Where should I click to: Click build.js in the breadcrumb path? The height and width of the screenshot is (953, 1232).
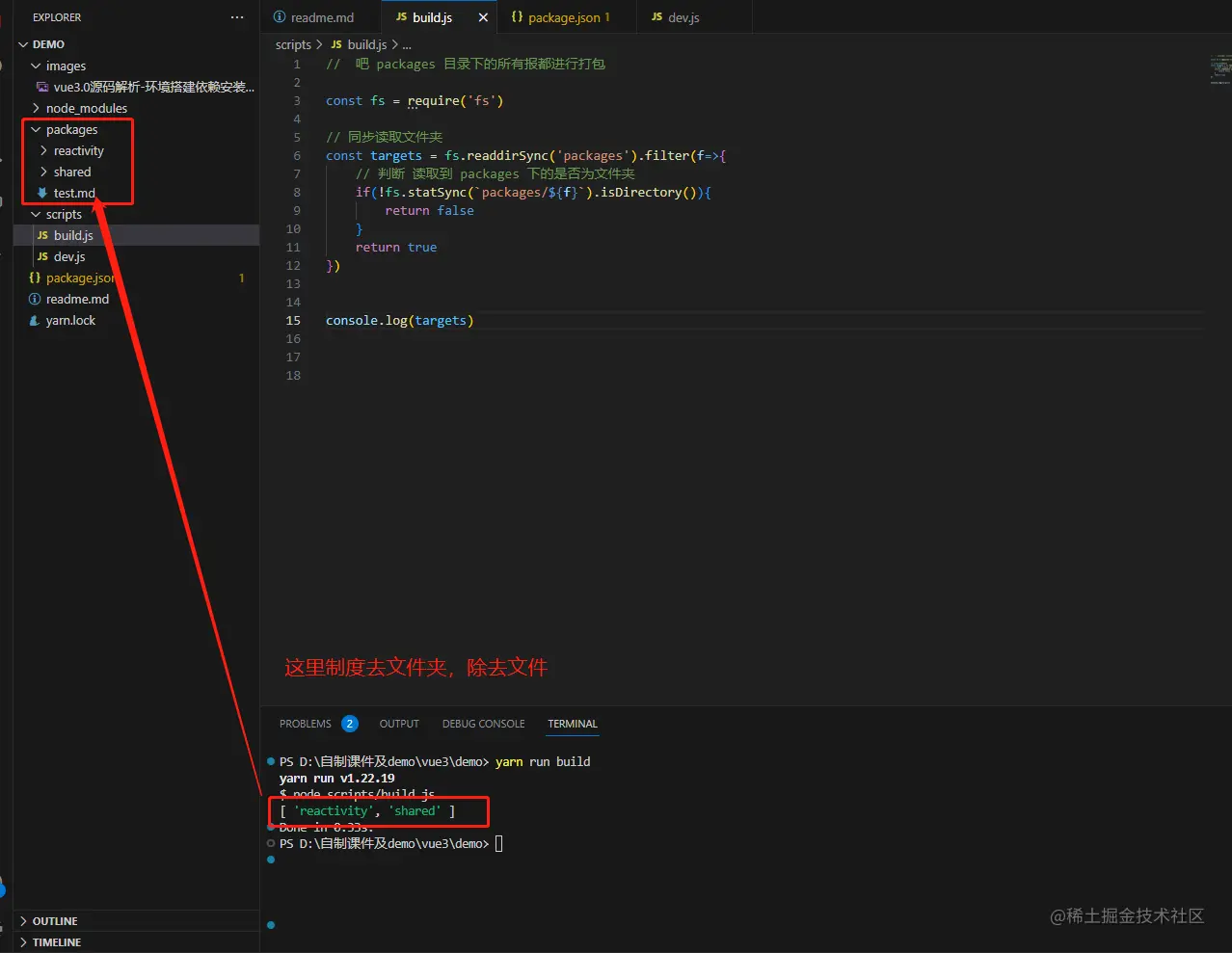(x=366, y=44)
